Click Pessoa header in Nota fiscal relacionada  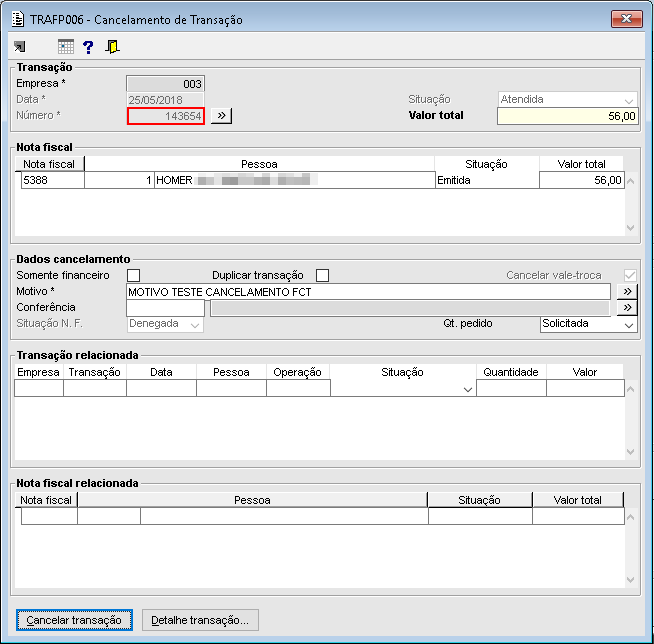pos(252,500)
